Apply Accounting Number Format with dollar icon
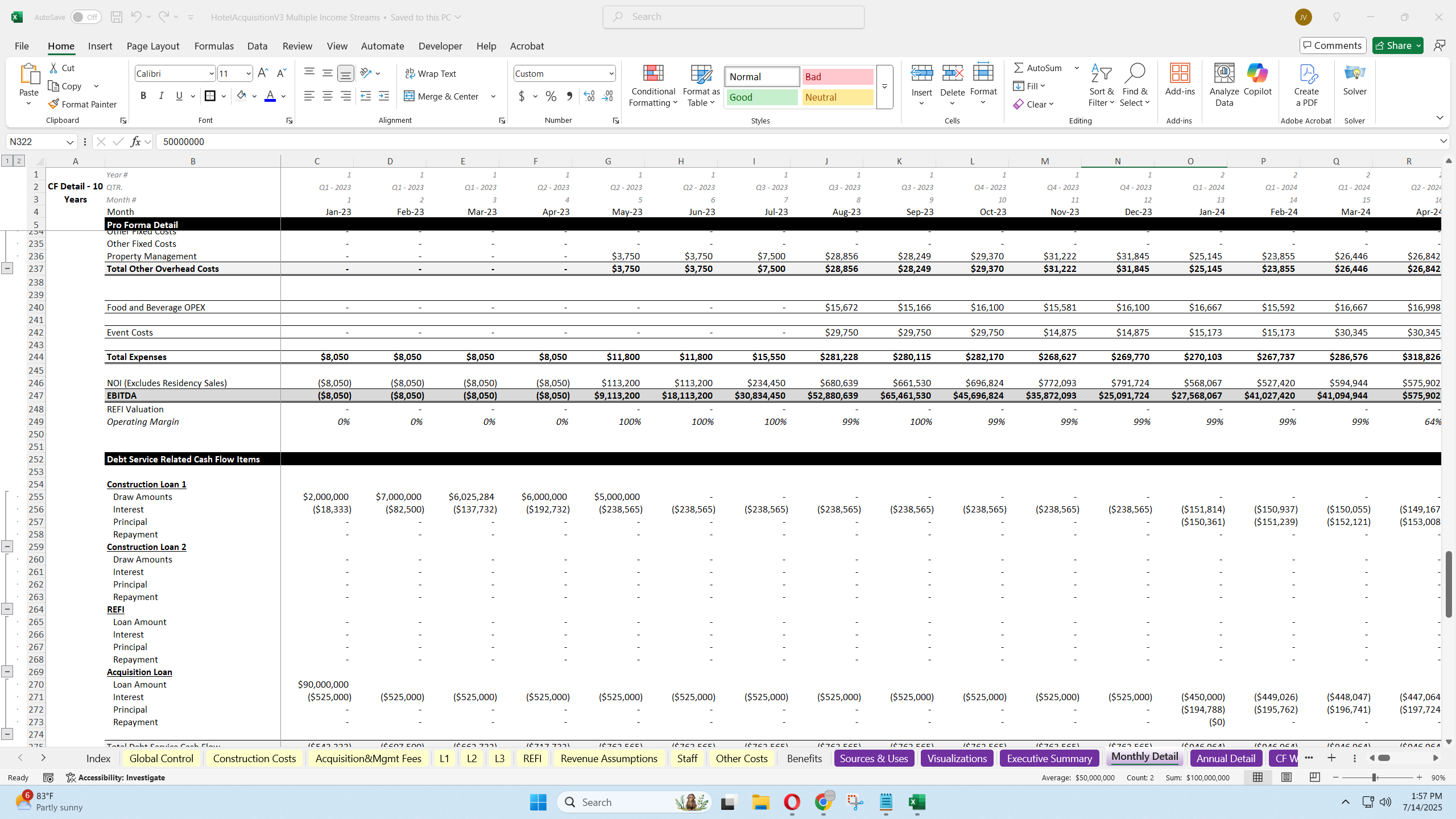Image resolution: width=1456 pixels, height=819 pixels. click(521, 96)
